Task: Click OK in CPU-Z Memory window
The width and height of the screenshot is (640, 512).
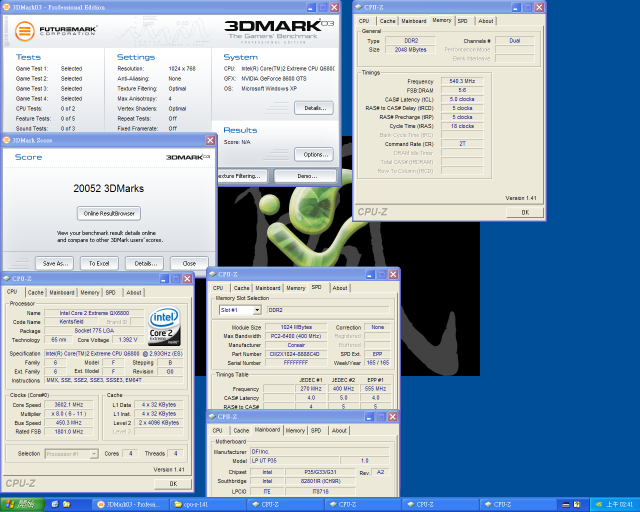Action: [x=525, y=212]
